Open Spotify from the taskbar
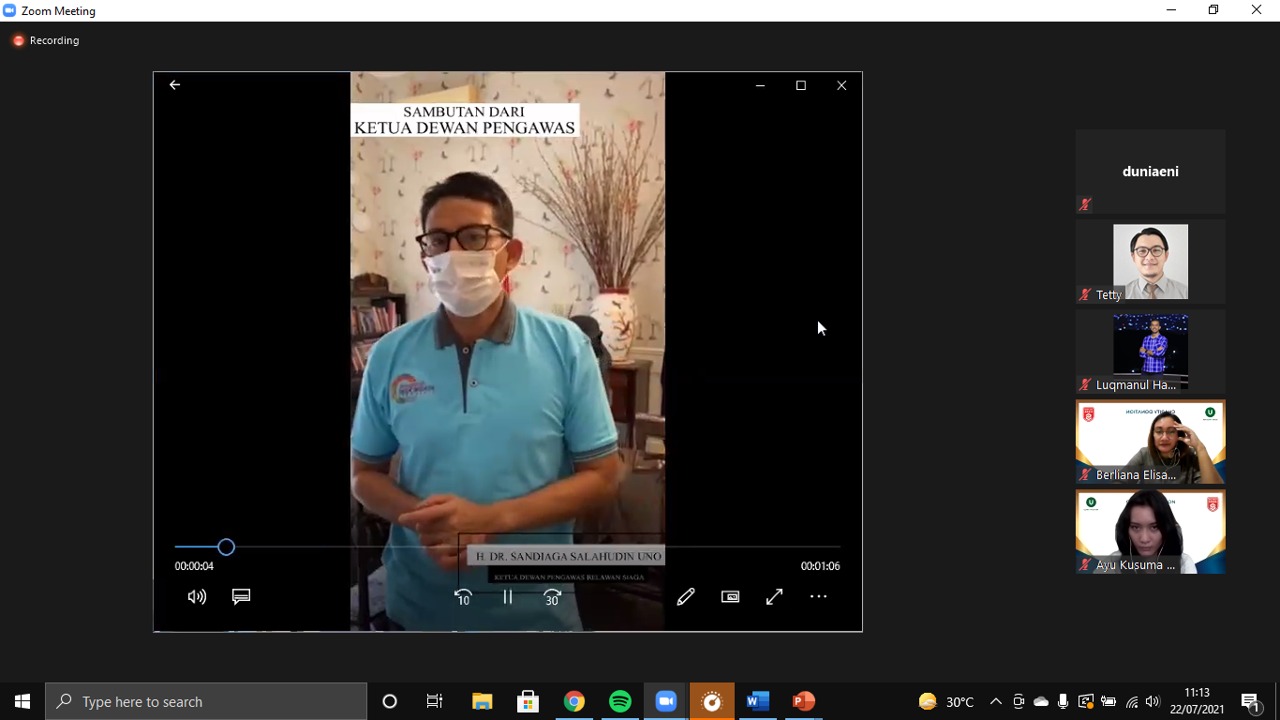 pos(620,701)
